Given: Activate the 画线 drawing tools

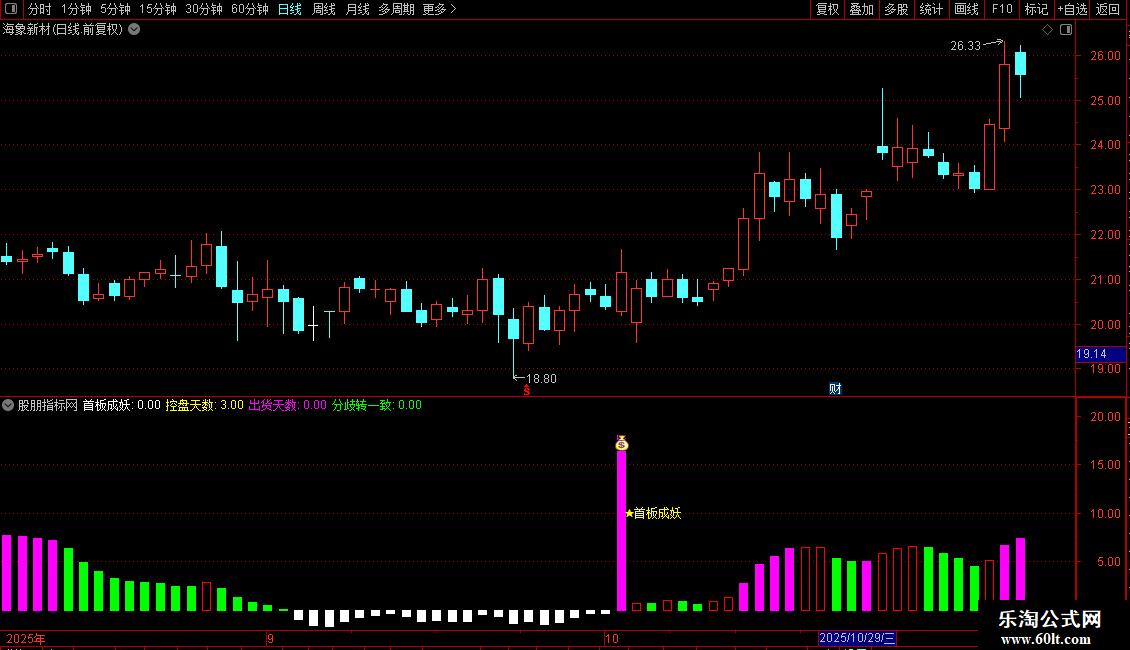Looking at the screenshot, I should 966,9.
